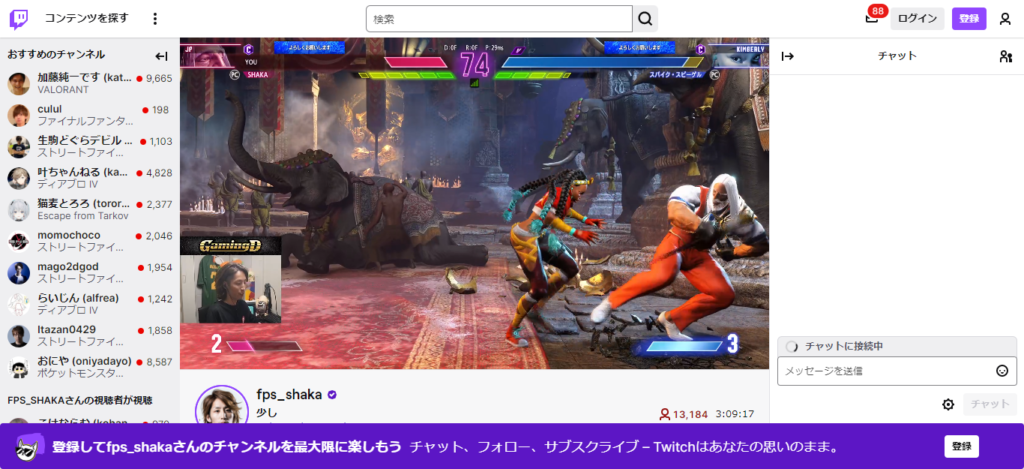Open 猫麦とろろ channel in sidebar
The height and width of the screenshot is (469, 1024).
click(89, 210)
